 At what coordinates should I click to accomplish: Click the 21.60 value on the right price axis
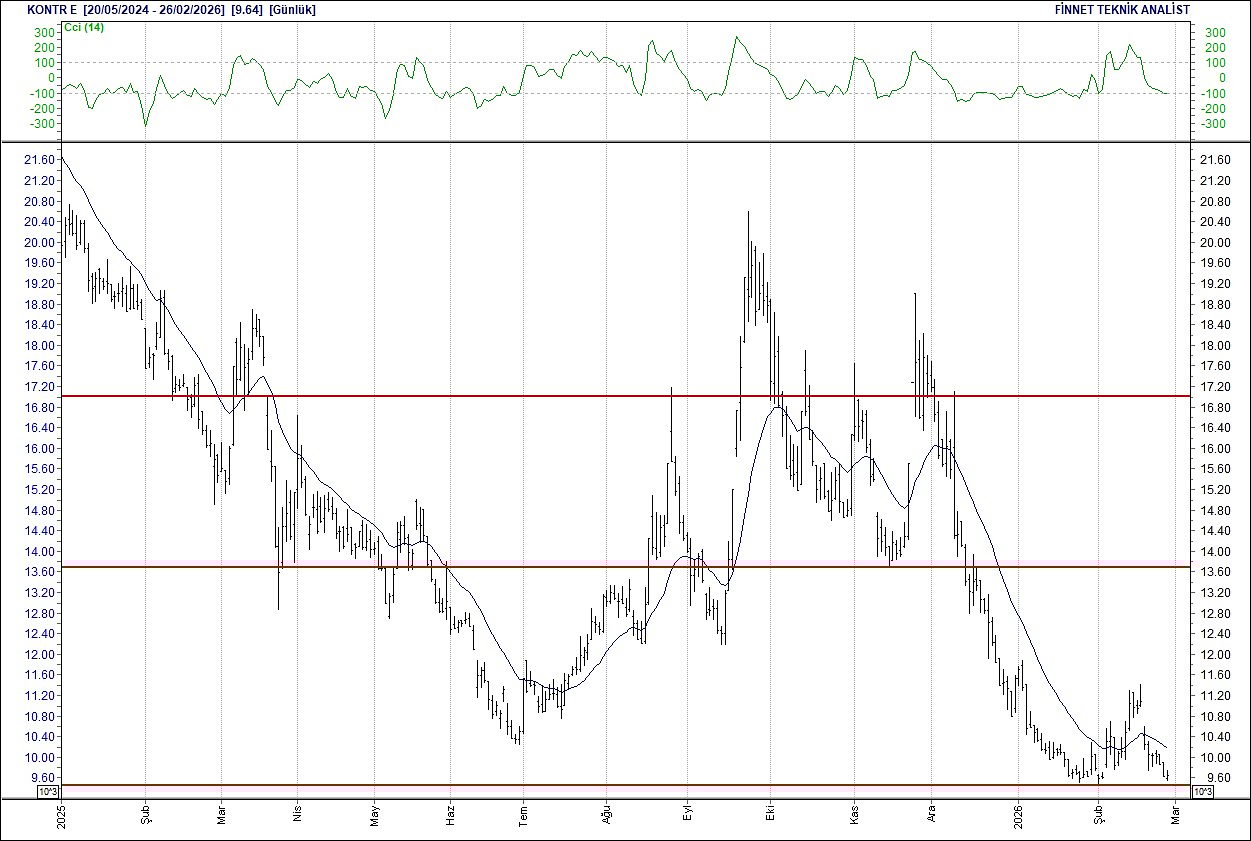click(x=1214, y=159)
